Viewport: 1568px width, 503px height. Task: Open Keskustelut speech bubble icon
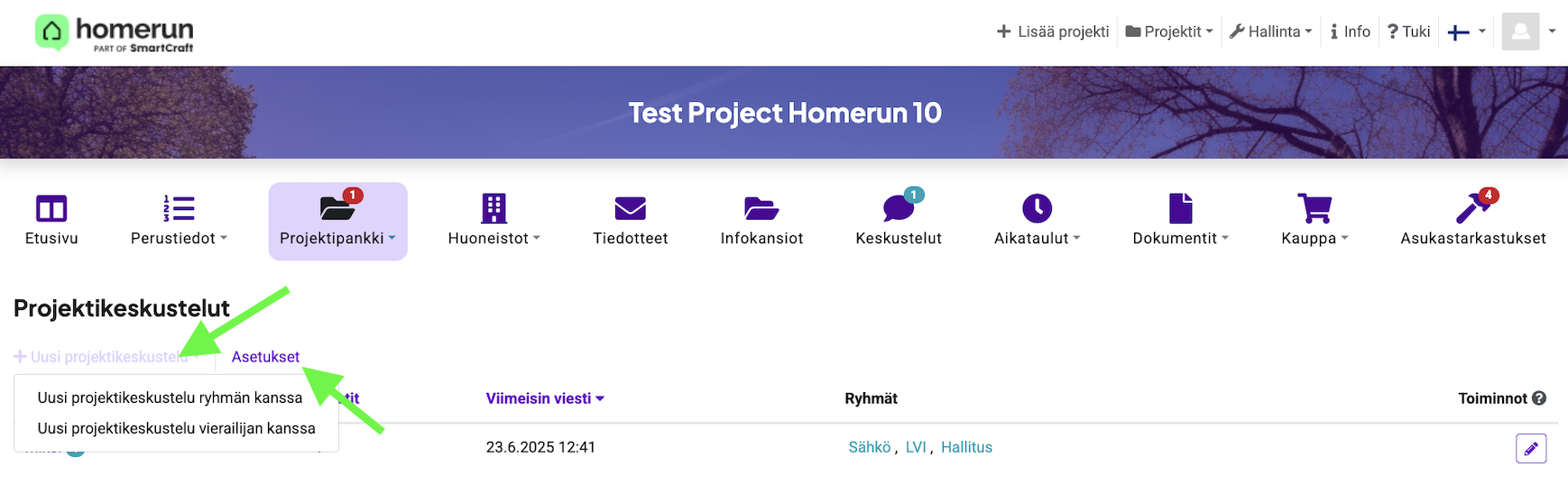pyautogui.click(x=899, y=209)
